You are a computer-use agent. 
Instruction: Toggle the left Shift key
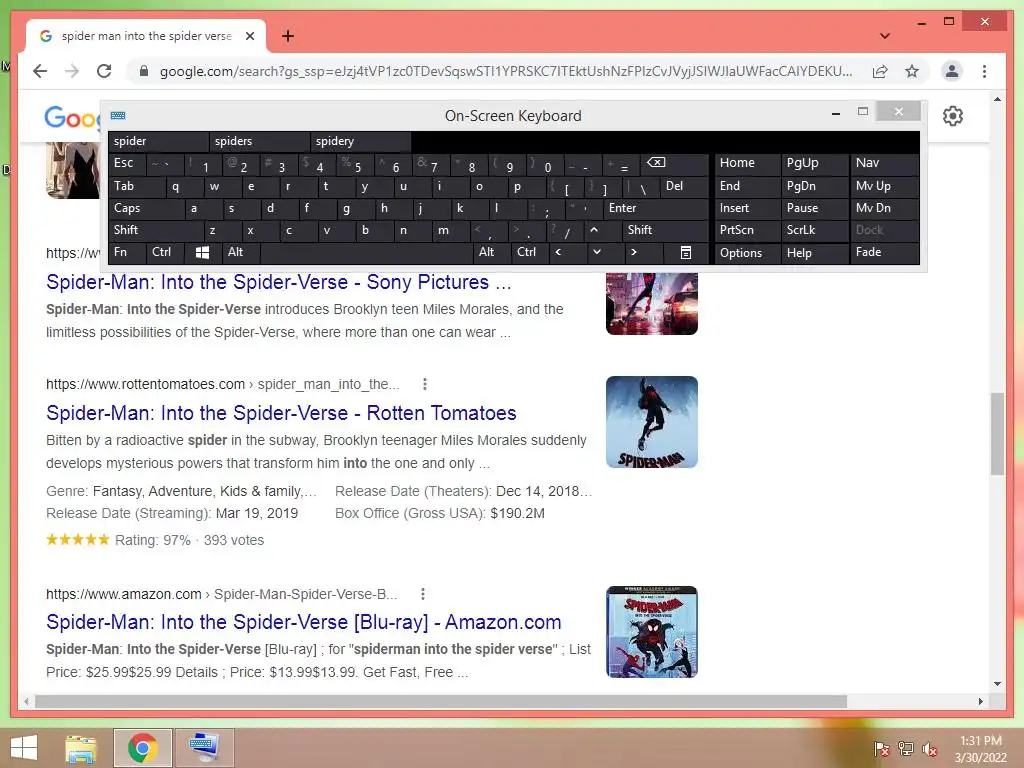tap(155, 230)
